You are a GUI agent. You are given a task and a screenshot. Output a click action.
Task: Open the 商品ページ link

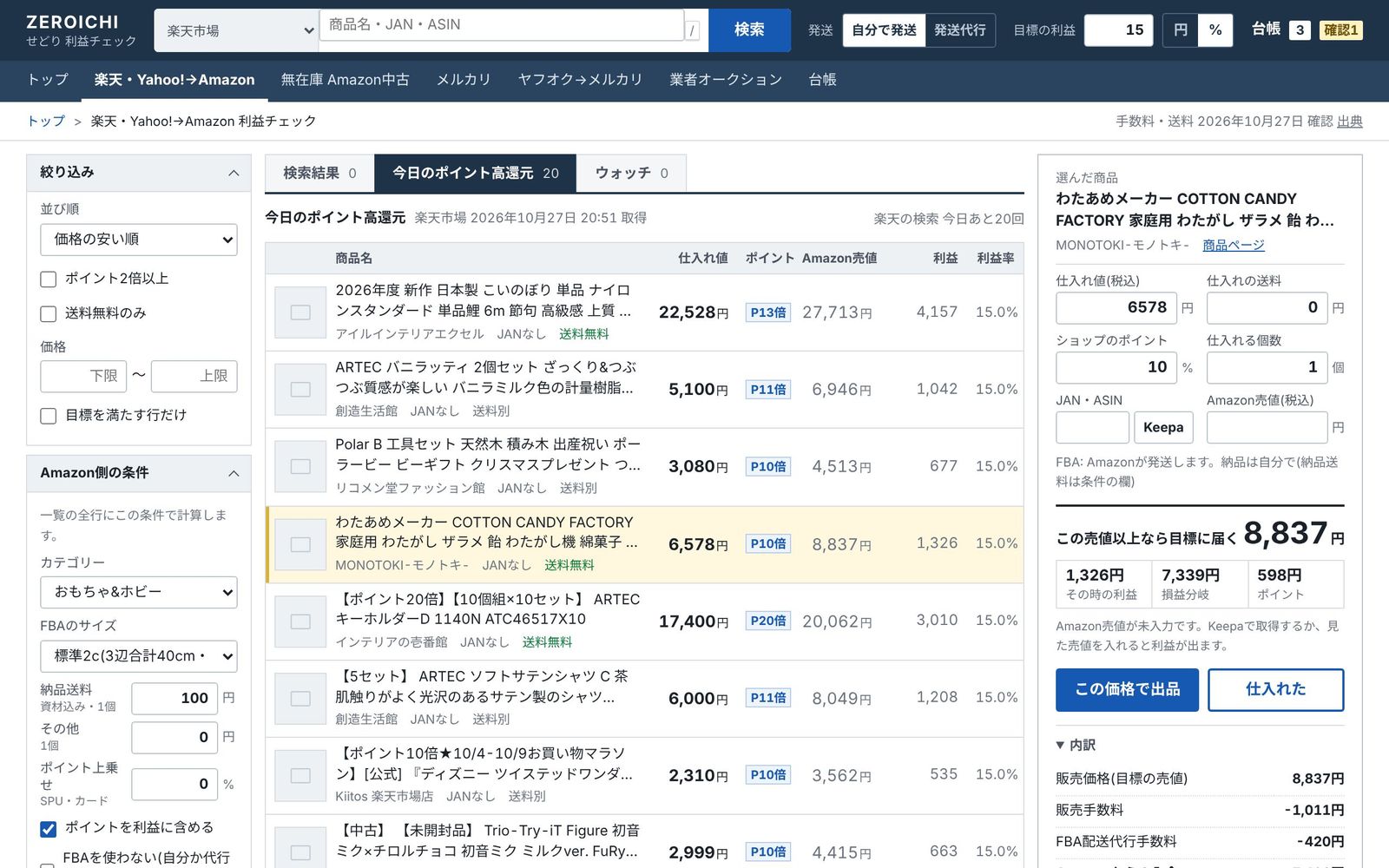[1234, 246]
